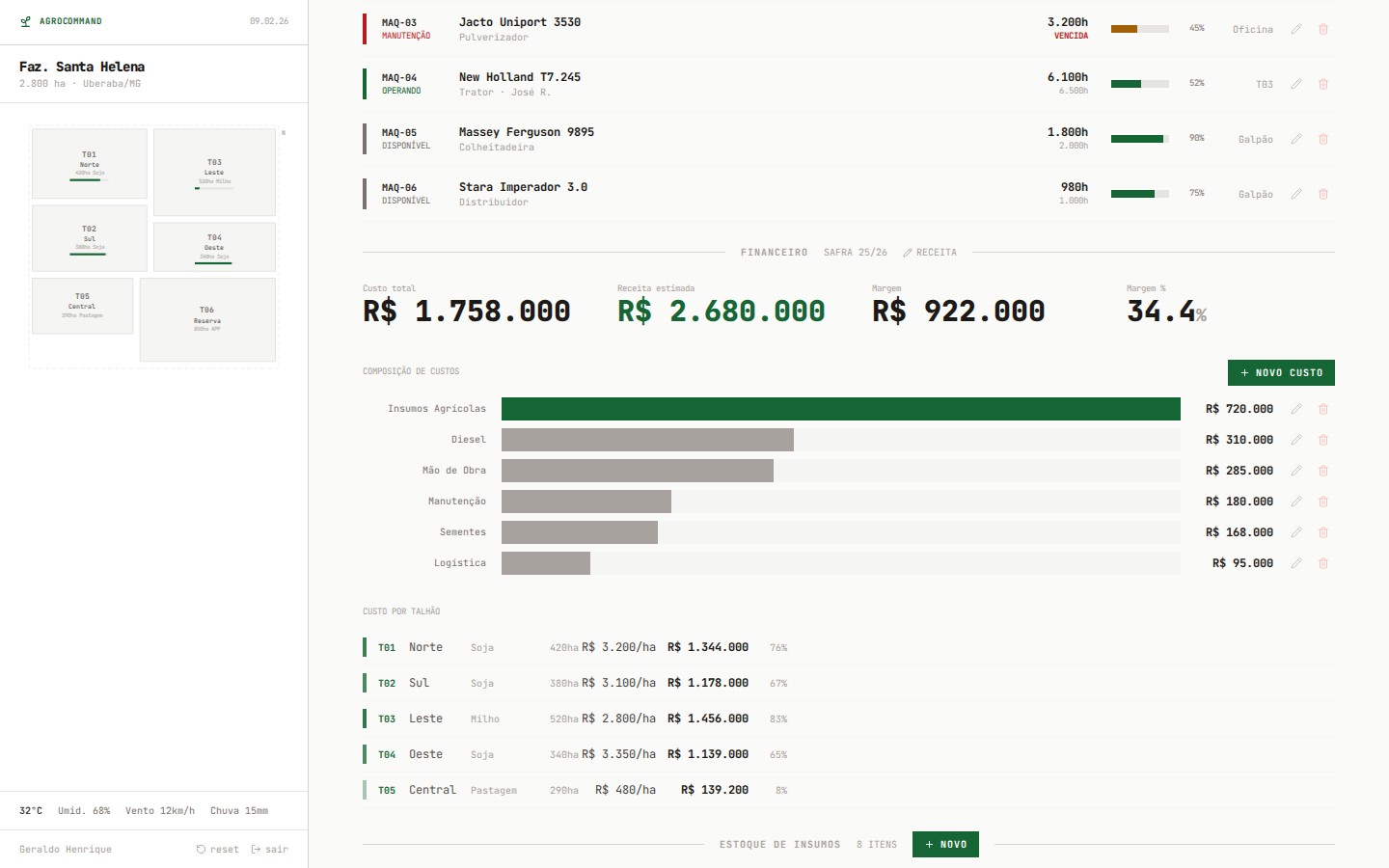Open the edit pencil for Insumos Agricolas cost
1389x868 pixels.
[x=1296, y=409]
